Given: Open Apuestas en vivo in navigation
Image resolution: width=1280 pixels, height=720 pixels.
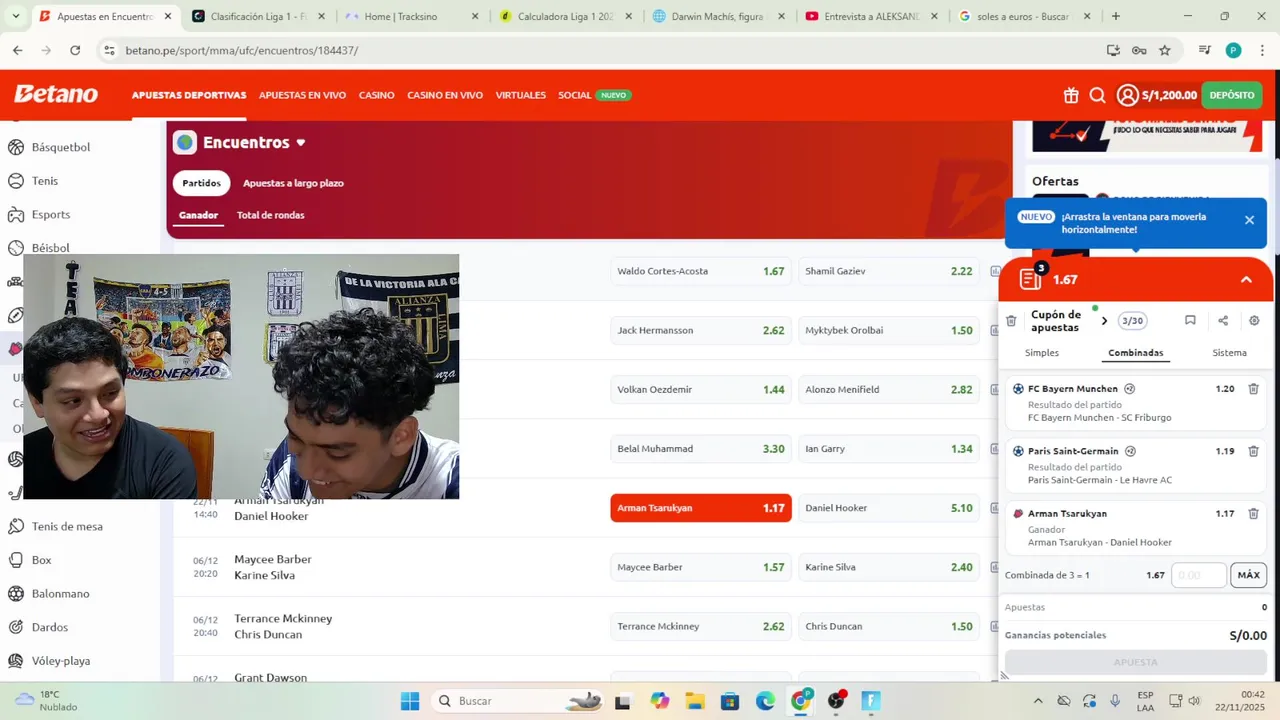Looking at the screenshot, I should (x=302, y=95).
